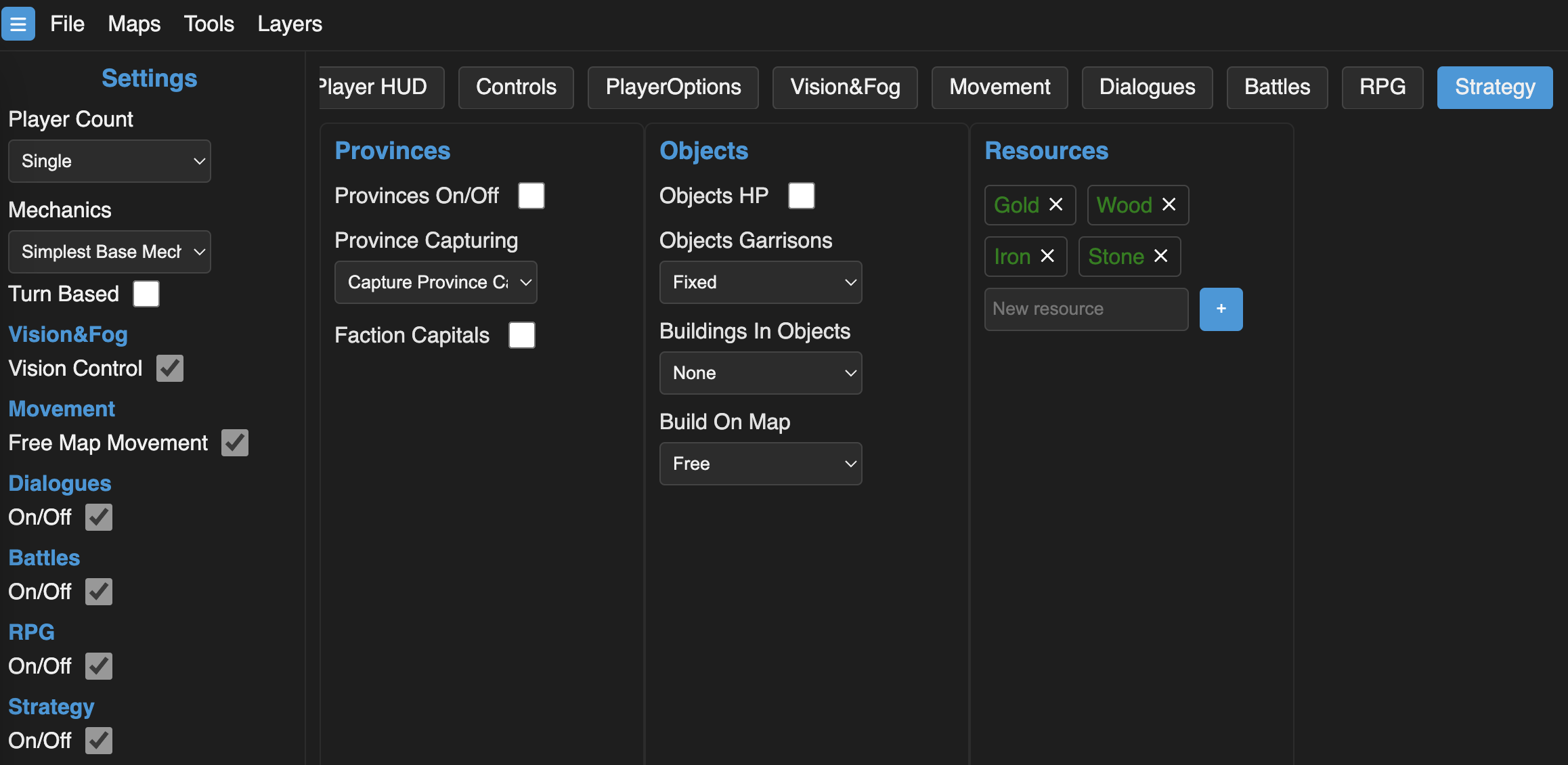This screenshot has height=765, width=1568.
Task: Toggle Free Map Movement checkbox
Action: point(235,443)
